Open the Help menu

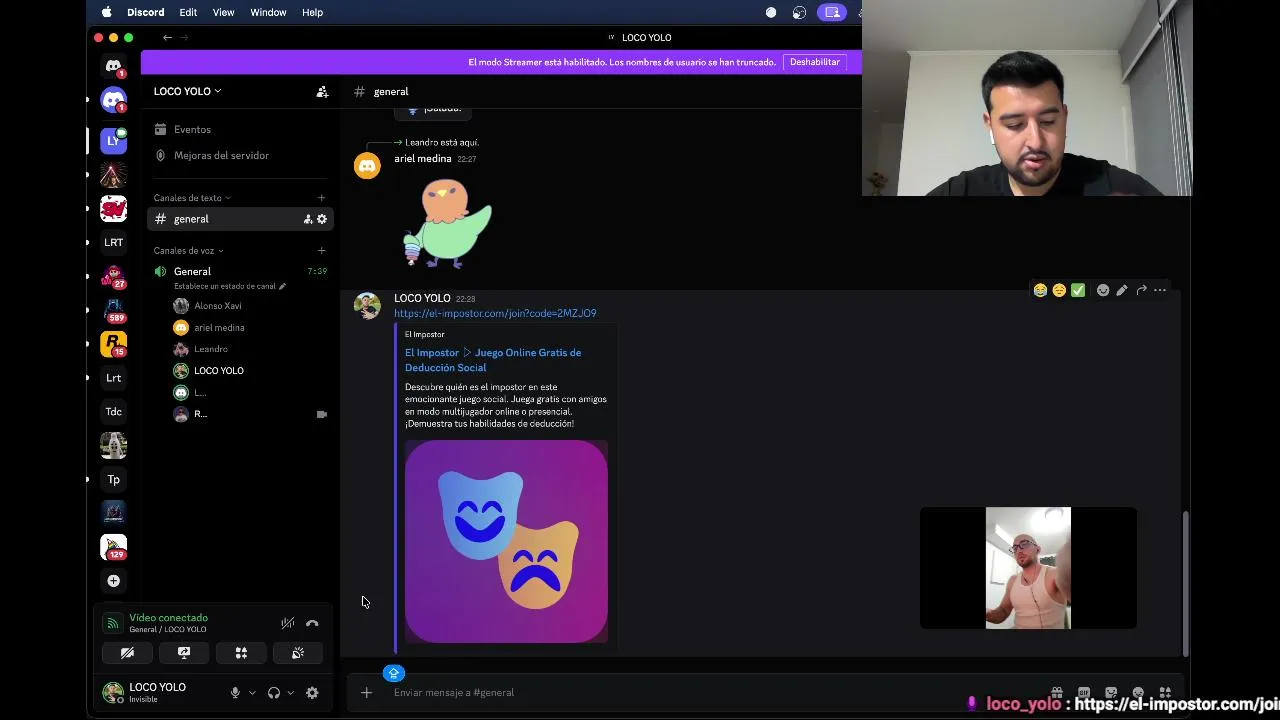click(312, 12)
